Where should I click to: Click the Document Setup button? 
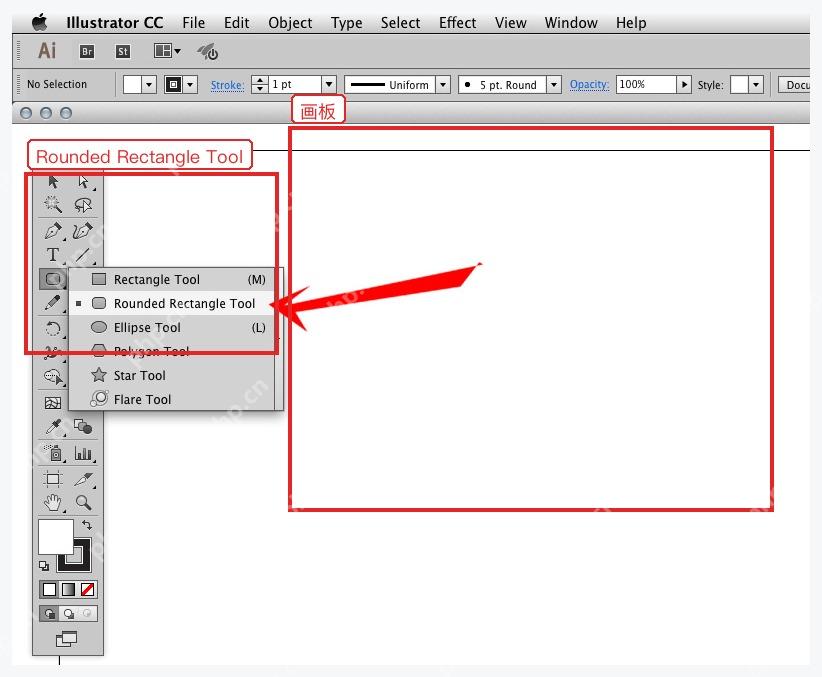pyautogui.click(x=794, y=85)
